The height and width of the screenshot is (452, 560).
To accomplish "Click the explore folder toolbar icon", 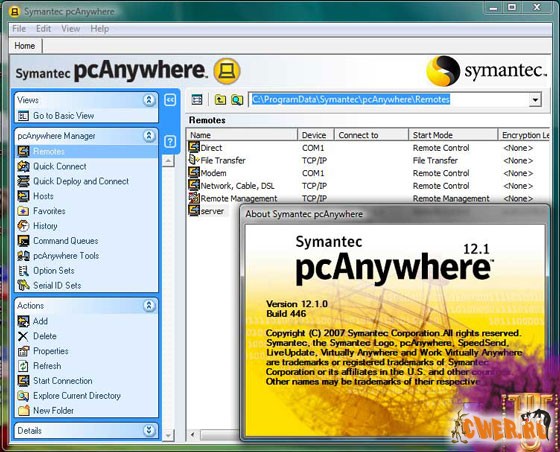I will tap(237, 100).
